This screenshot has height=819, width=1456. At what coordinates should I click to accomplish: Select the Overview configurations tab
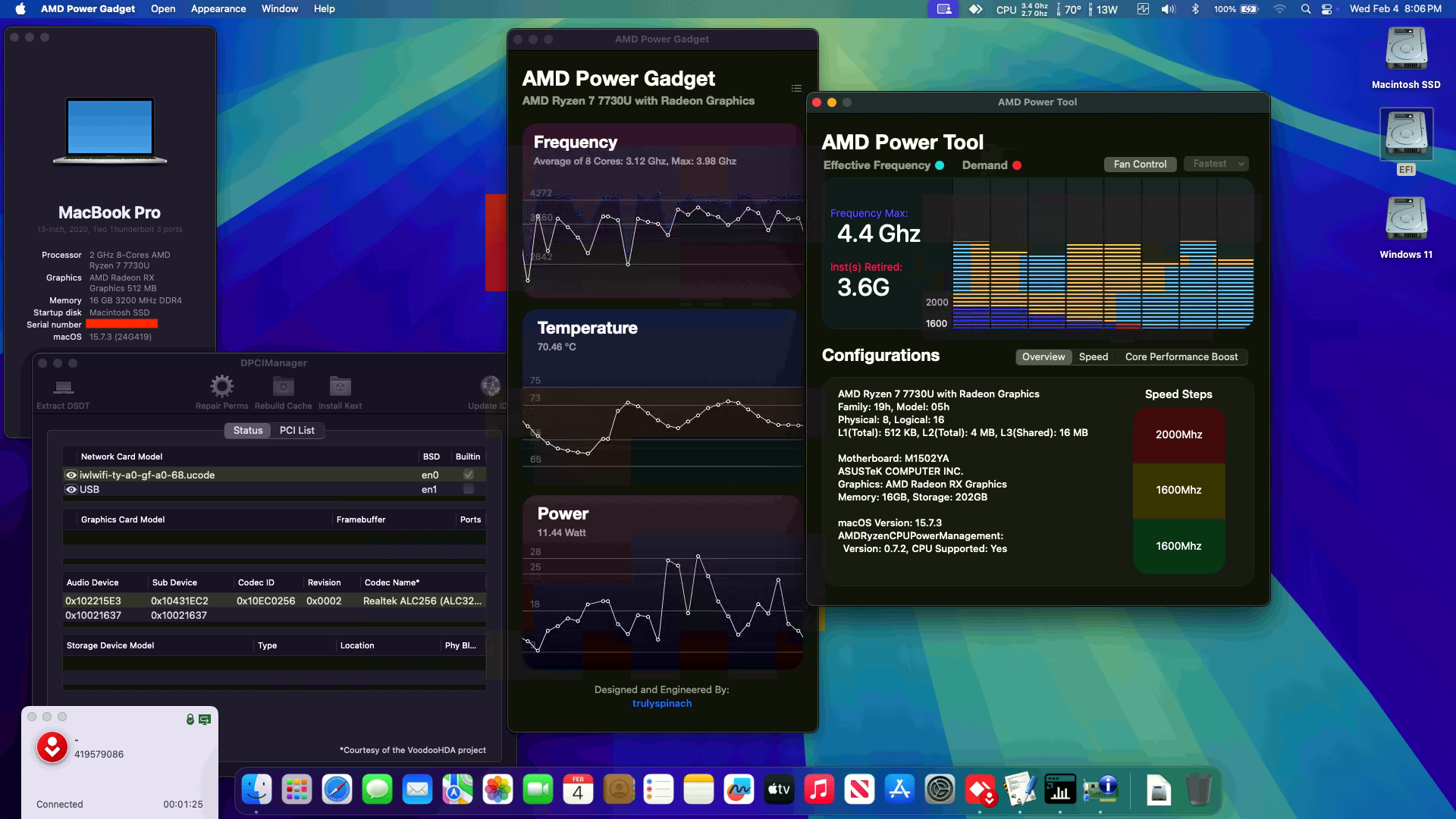click(1043, 356)
